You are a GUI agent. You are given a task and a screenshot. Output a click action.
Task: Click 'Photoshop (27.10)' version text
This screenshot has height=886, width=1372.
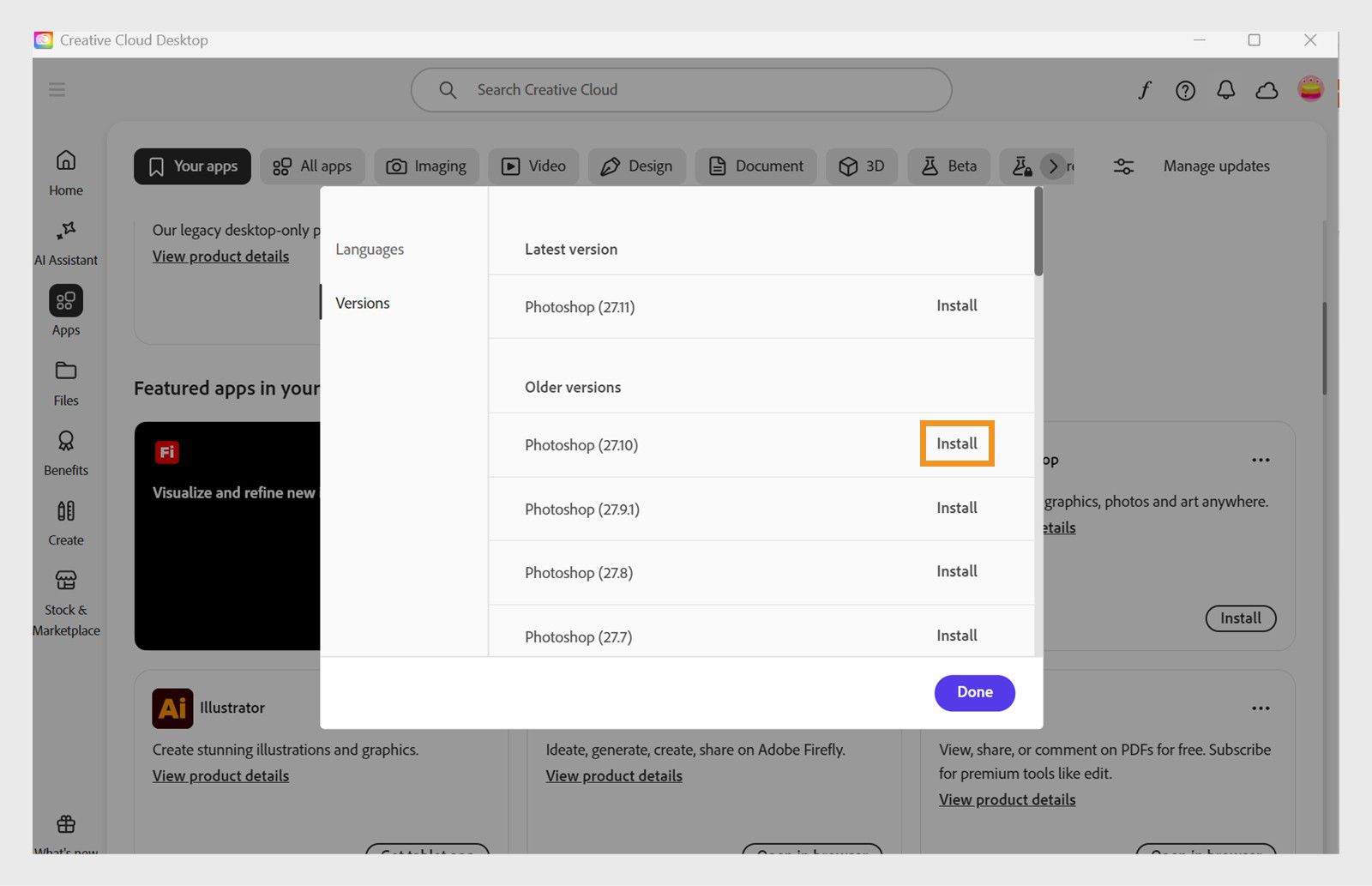581,445
